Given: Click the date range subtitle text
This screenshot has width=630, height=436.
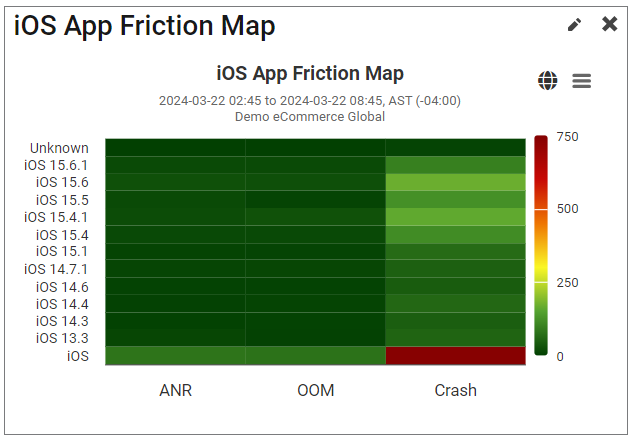Looking at the screenshot, I should point(310,101).
